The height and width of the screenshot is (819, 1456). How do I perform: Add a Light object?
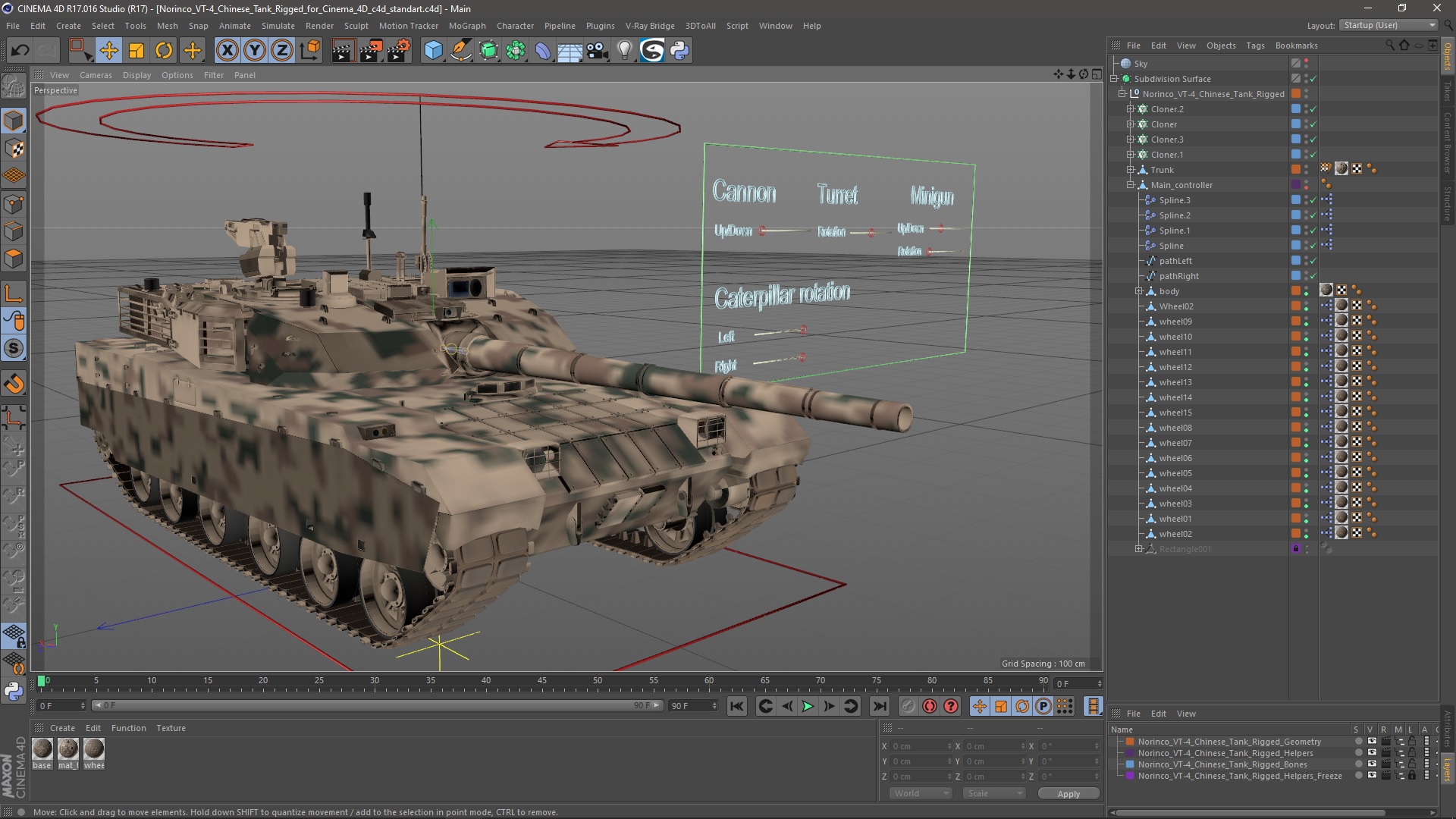(x=625, y=51)
